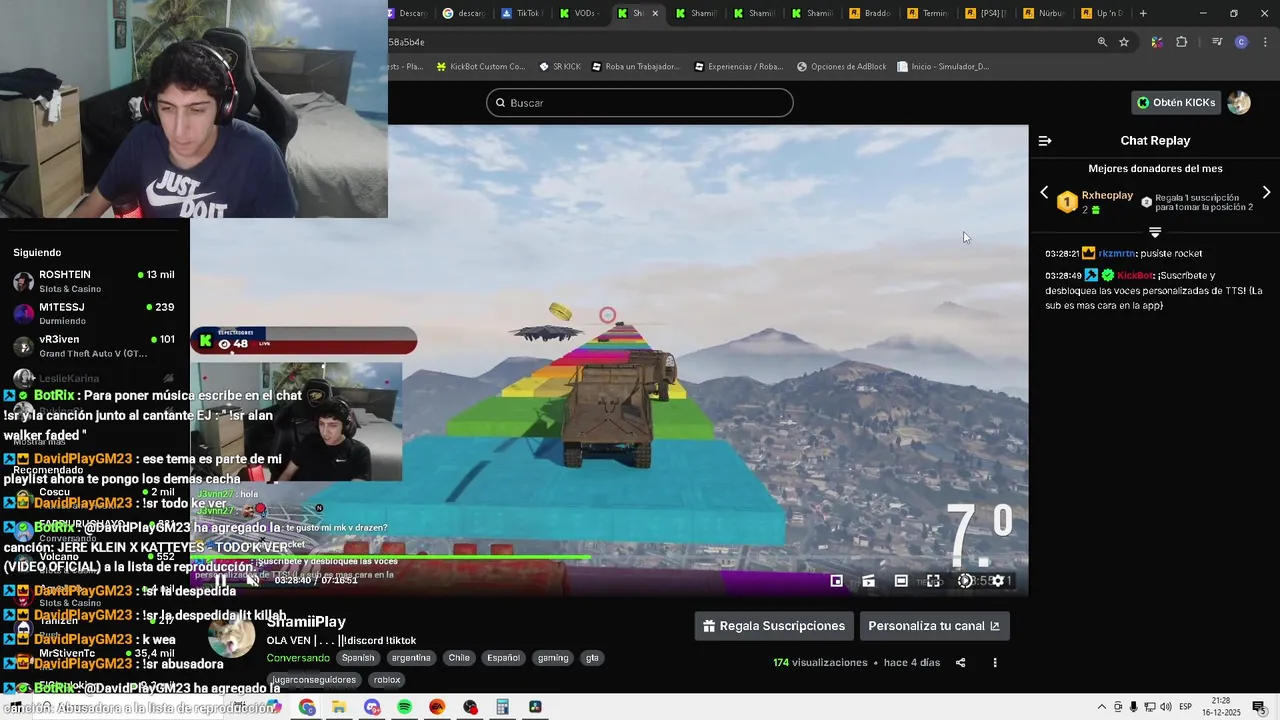This screenshot has height=720, width=1280.
Task: Open KickBot Custom Co... bookmark
Action: [481, 67]
